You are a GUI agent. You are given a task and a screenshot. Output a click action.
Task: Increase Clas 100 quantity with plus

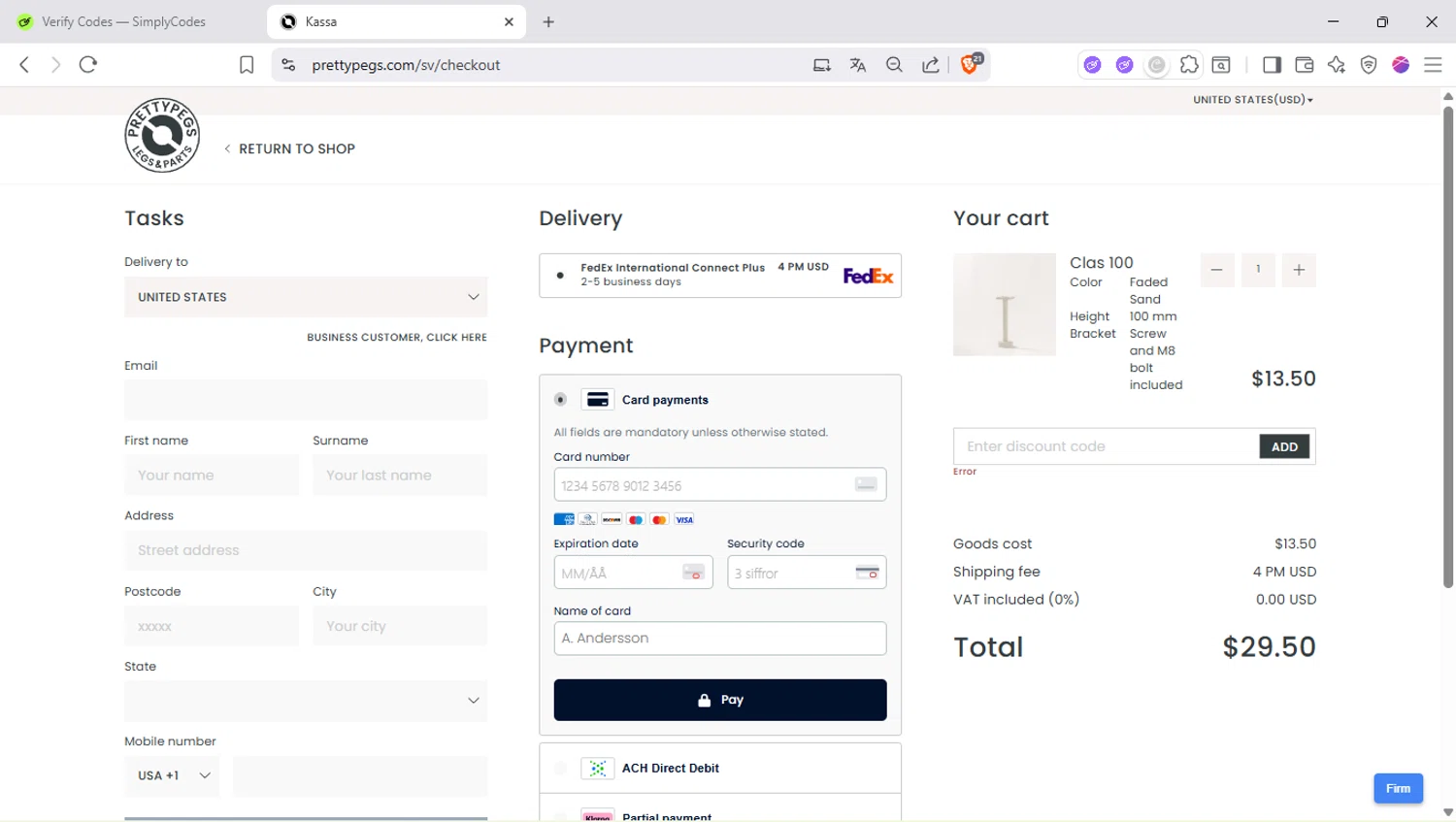[1299, 270]
